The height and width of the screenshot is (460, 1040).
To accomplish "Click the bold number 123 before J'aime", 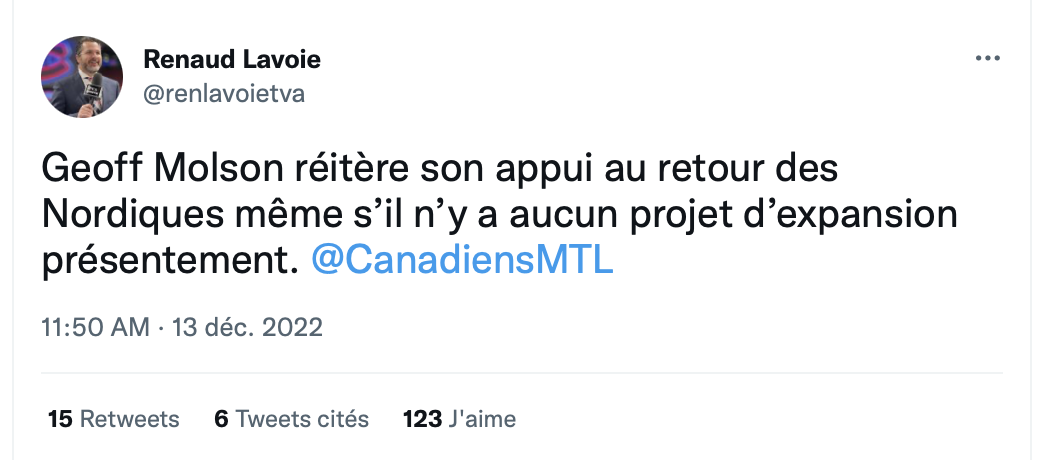I will [422, 419].
